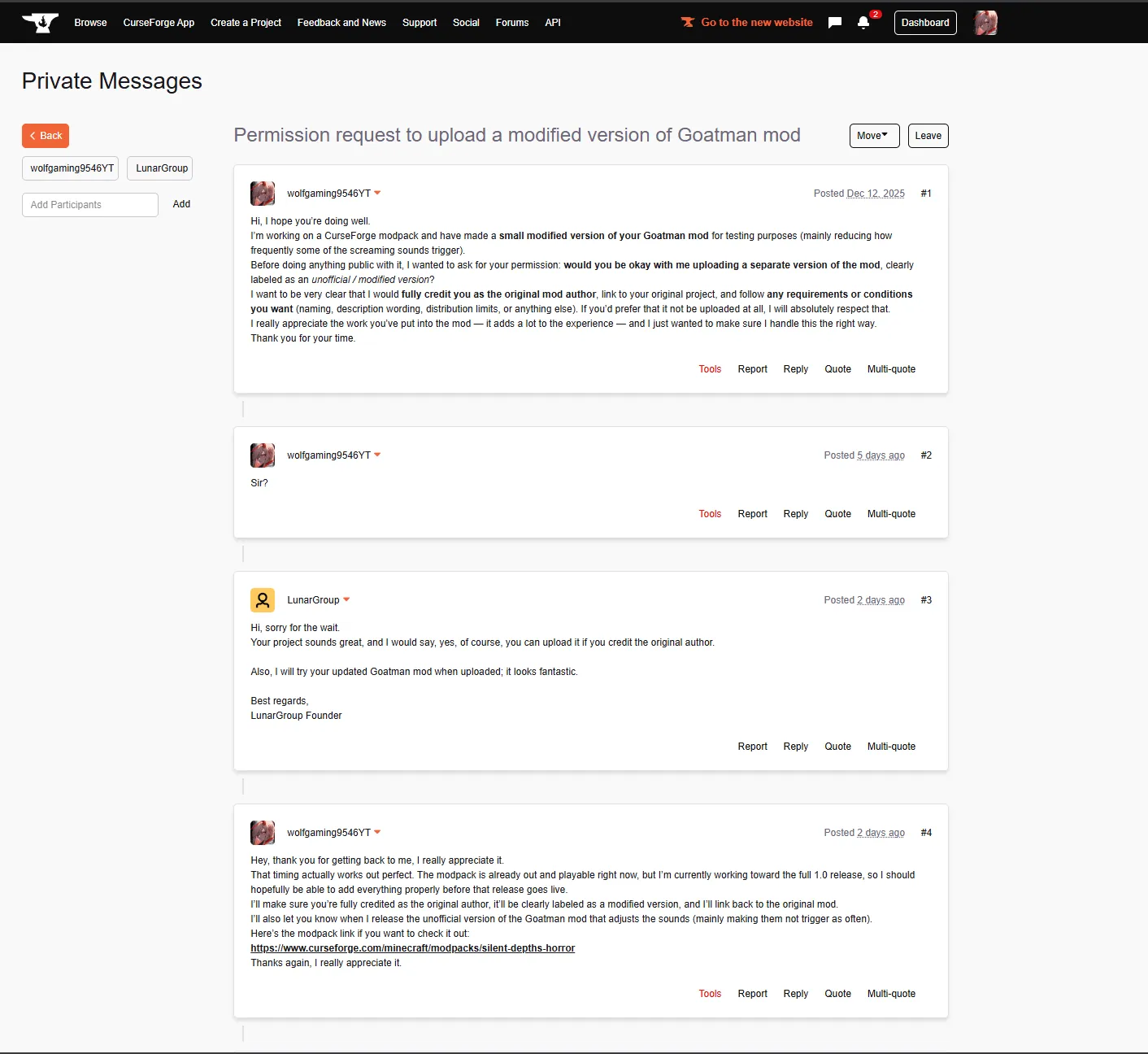Quote post #4
The height and width of the screenshot is (1054, 1148).
point(838,994)
